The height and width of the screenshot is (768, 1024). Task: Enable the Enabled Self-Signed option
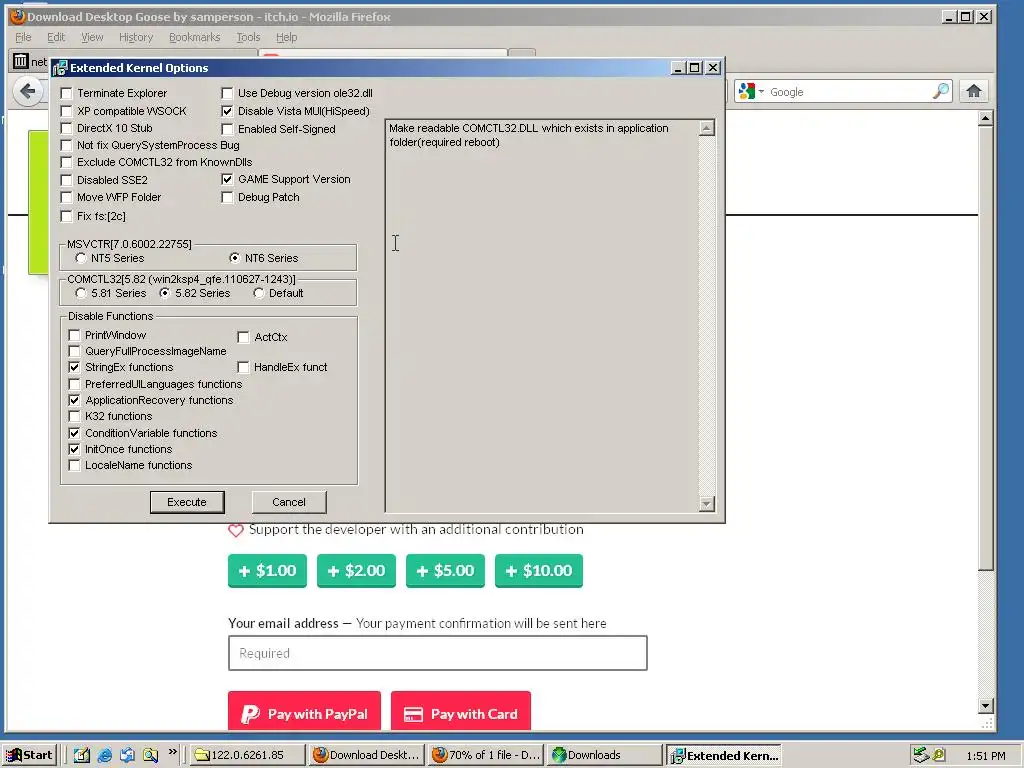point(227,129)
